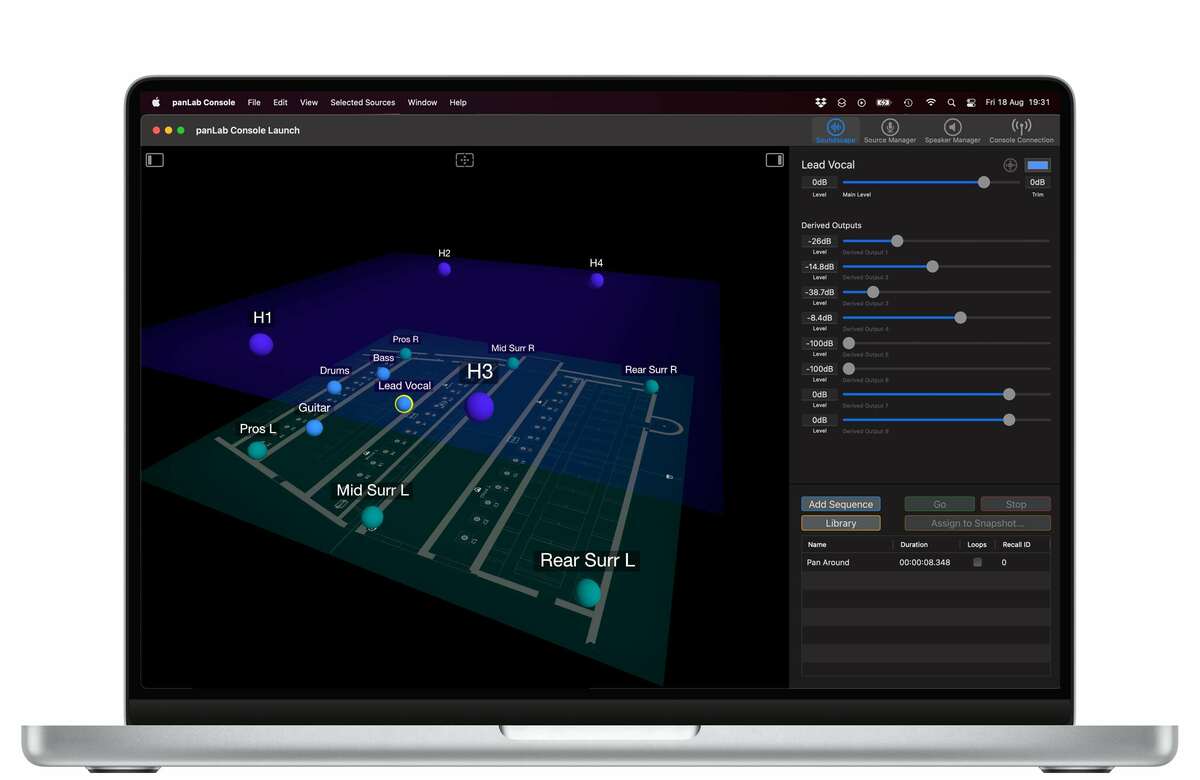Open the Source Manager view
This screenshot has width=1200, height=780.
coord(889,131)
